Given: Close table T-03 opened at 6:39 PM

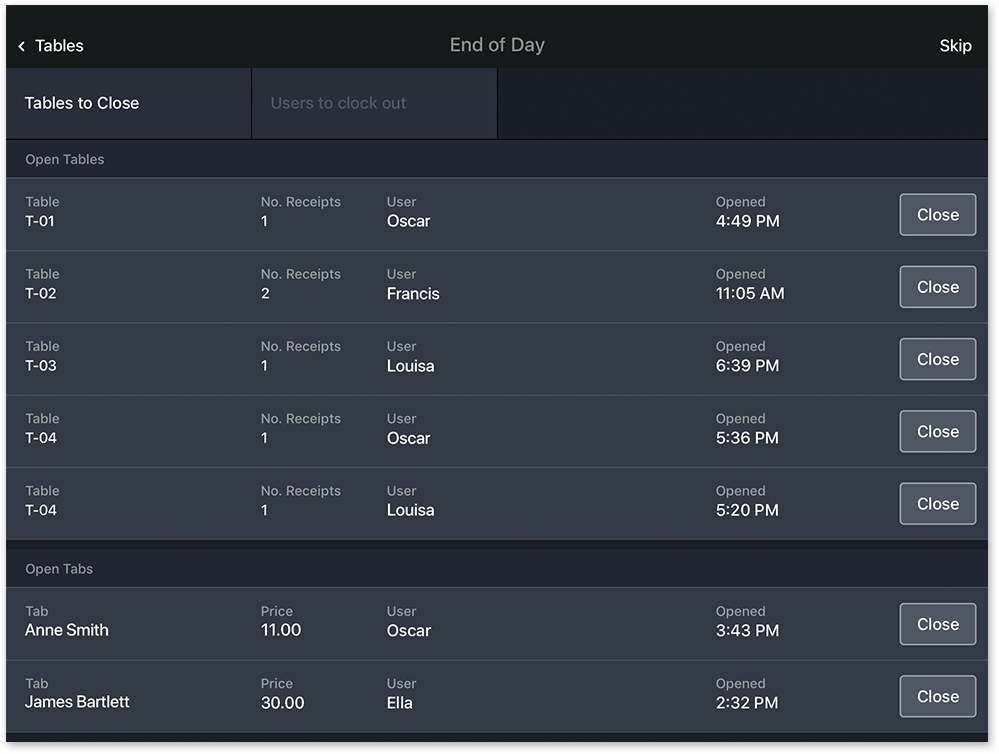Looking at the screenshot, I should pyautogui.click(x=937, y=359).
